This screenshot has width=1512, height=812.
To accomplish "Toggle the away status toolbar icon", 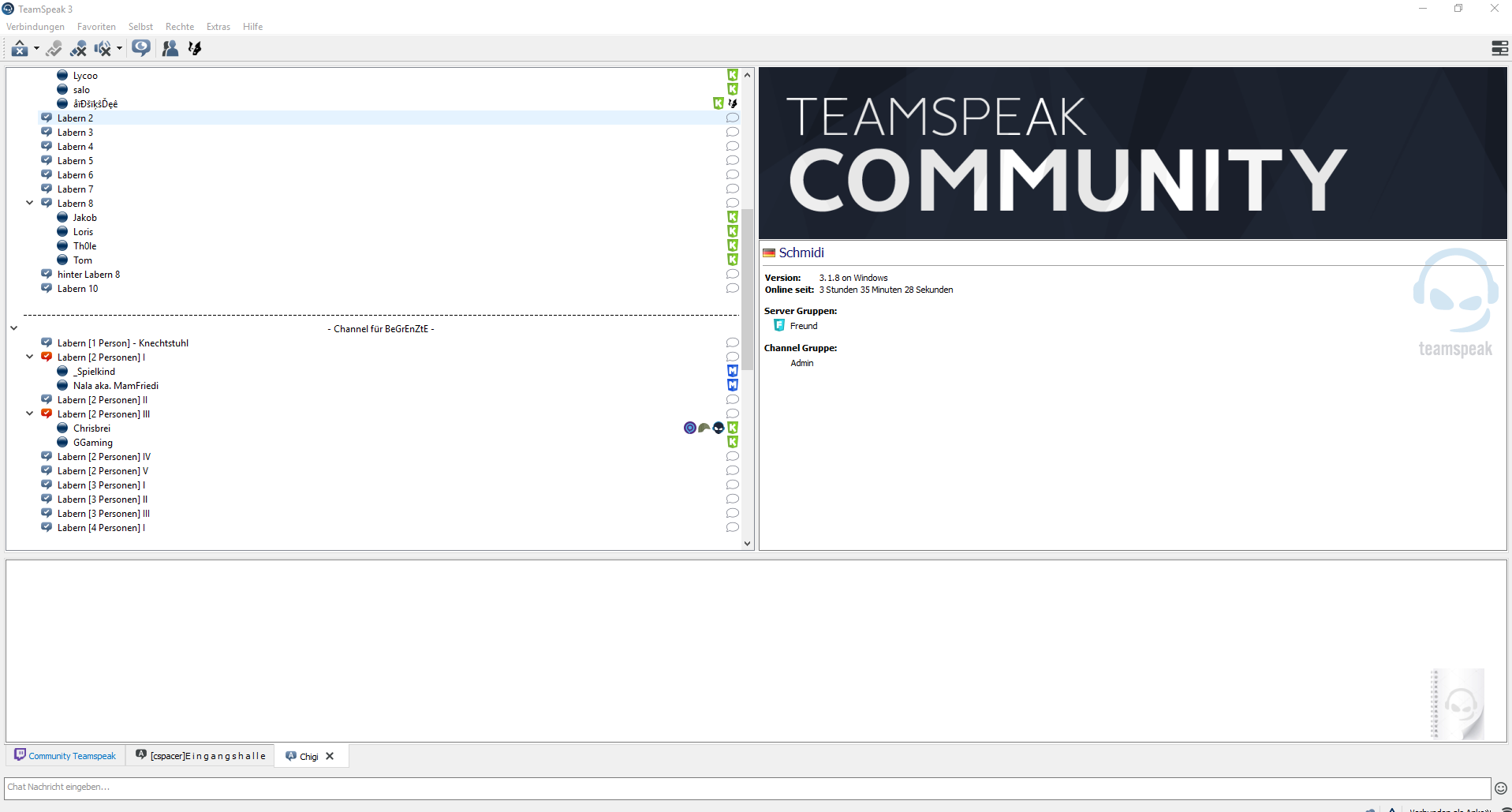I will 20,49.
